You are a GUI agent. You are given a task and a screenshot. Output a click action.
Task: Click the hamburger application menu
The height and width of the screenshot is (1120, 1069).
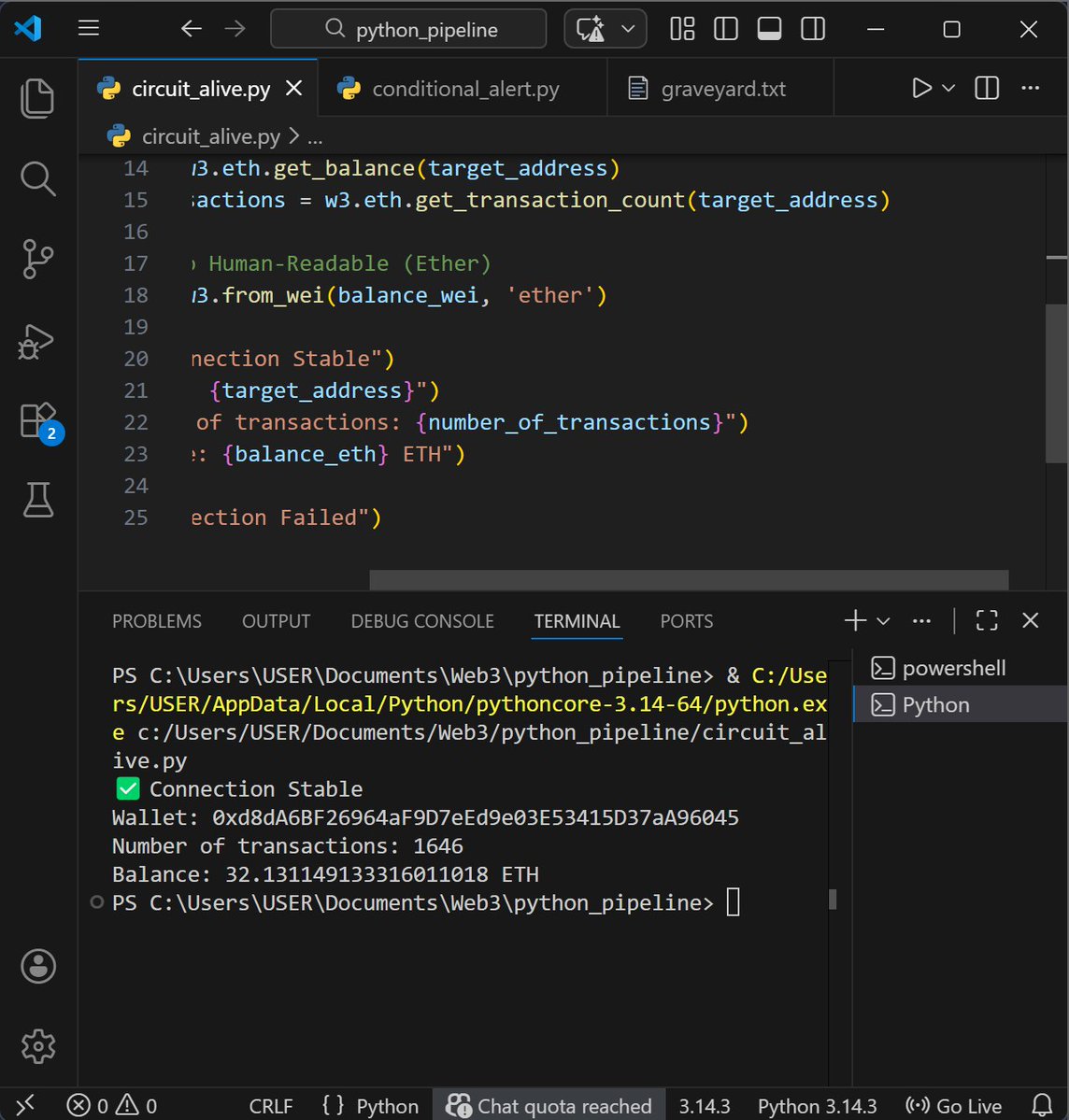(x=89, y=29)
